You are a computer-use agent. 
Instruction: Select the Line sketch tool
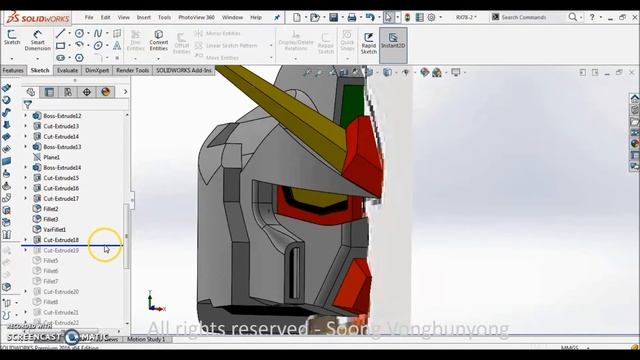point(60,33)
